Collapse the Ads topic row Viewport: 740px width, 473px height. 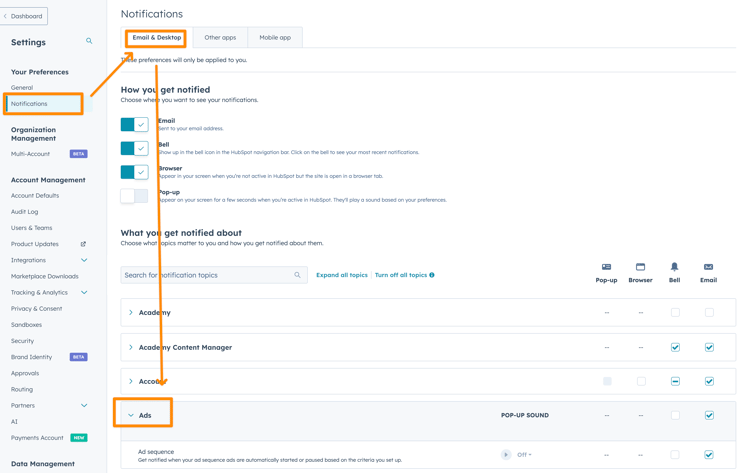point(131,415)
